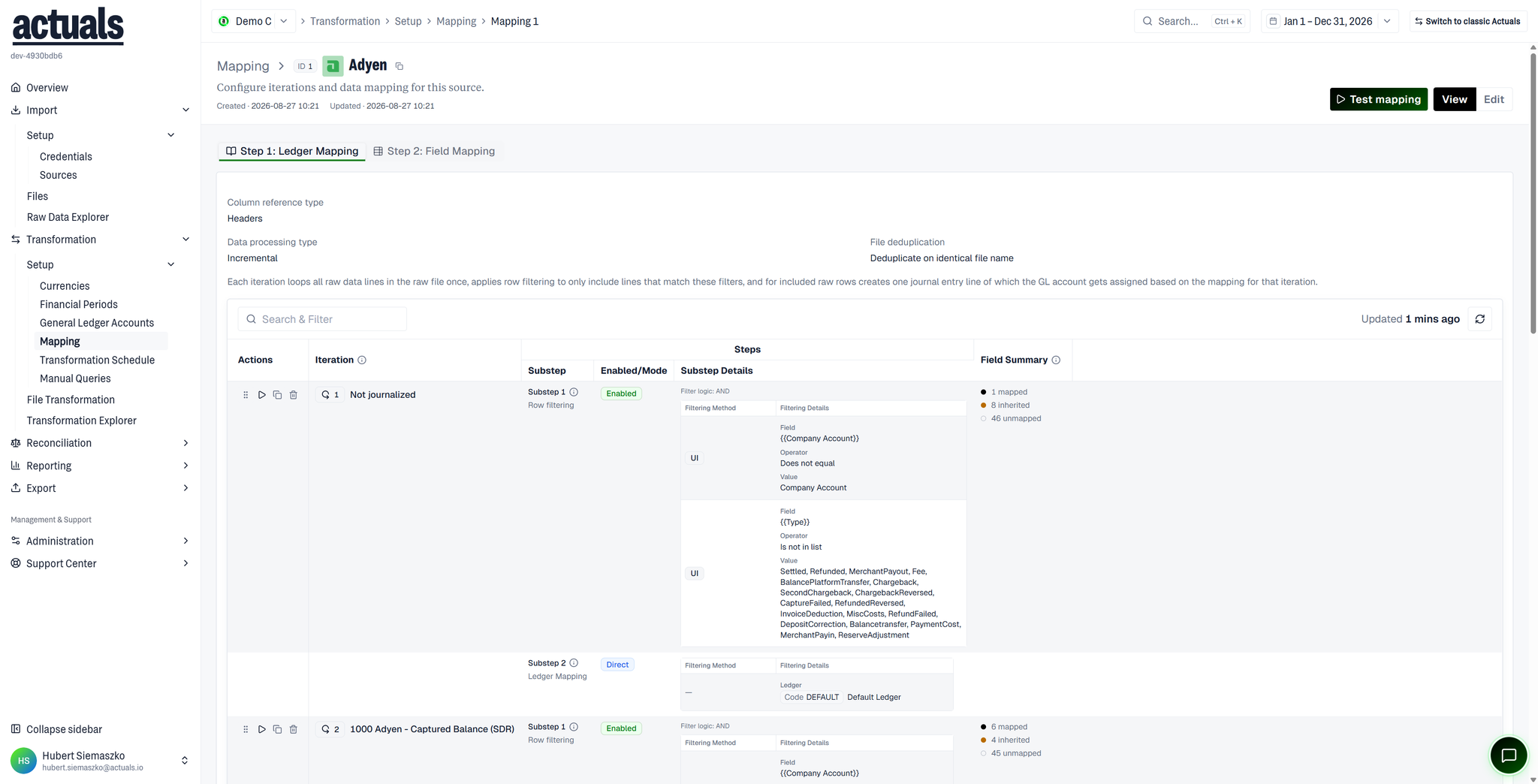Click the Test mapping button
The height and width of the screenshot is (784, 1538).
[1378, 99]
